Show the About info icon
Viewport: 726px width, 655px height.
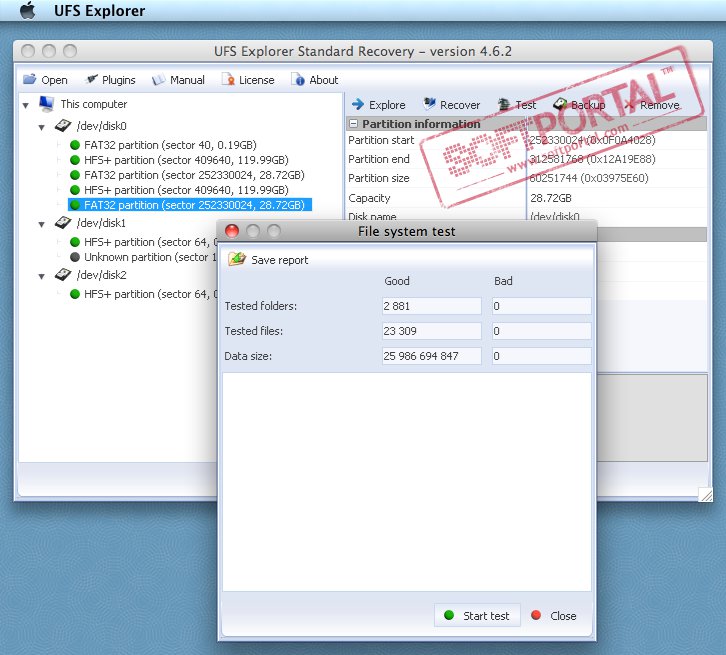pyautogui.click(x=298, y=80)
